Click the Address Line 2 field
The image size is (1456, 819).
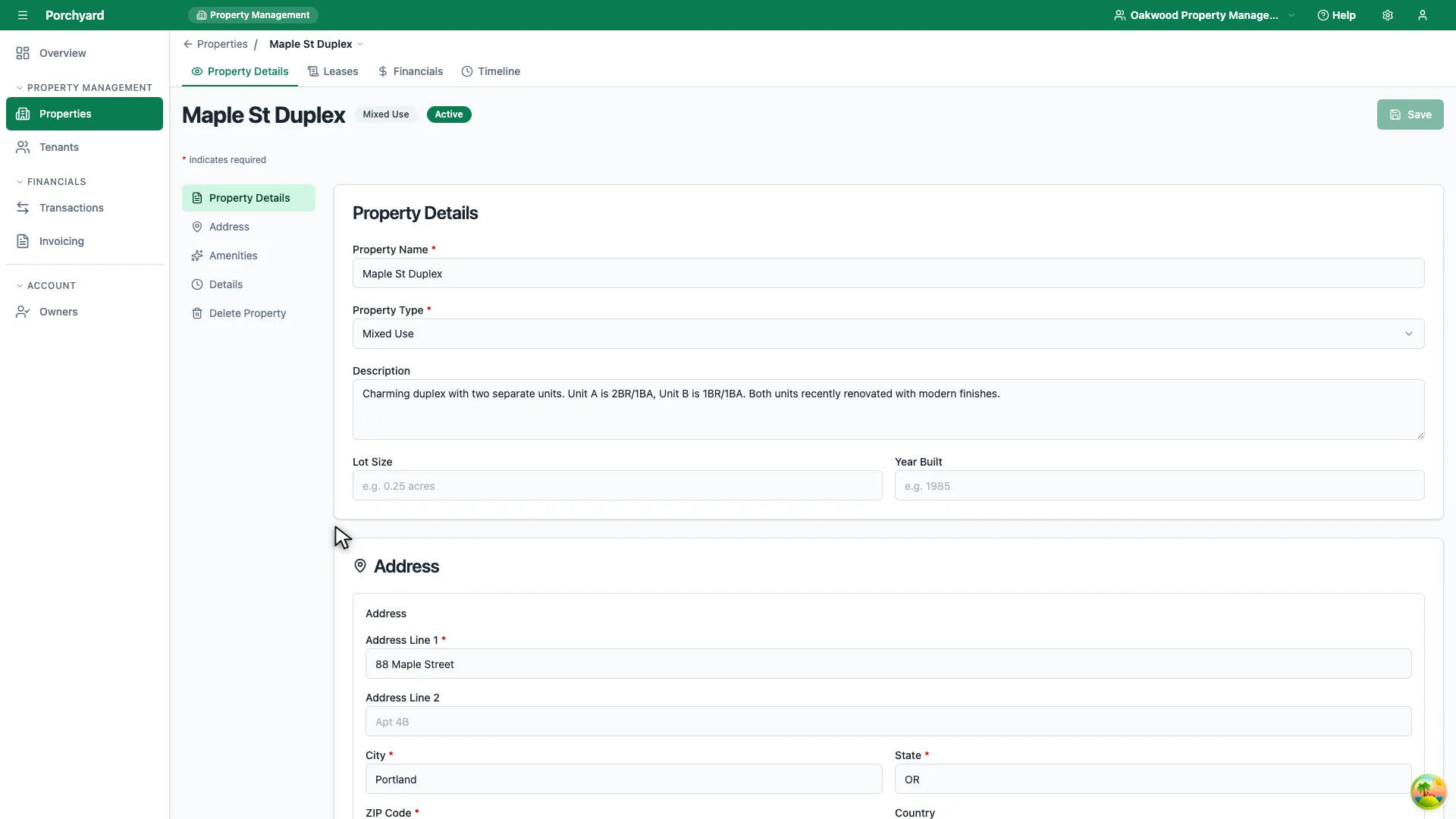pos(888,721)
